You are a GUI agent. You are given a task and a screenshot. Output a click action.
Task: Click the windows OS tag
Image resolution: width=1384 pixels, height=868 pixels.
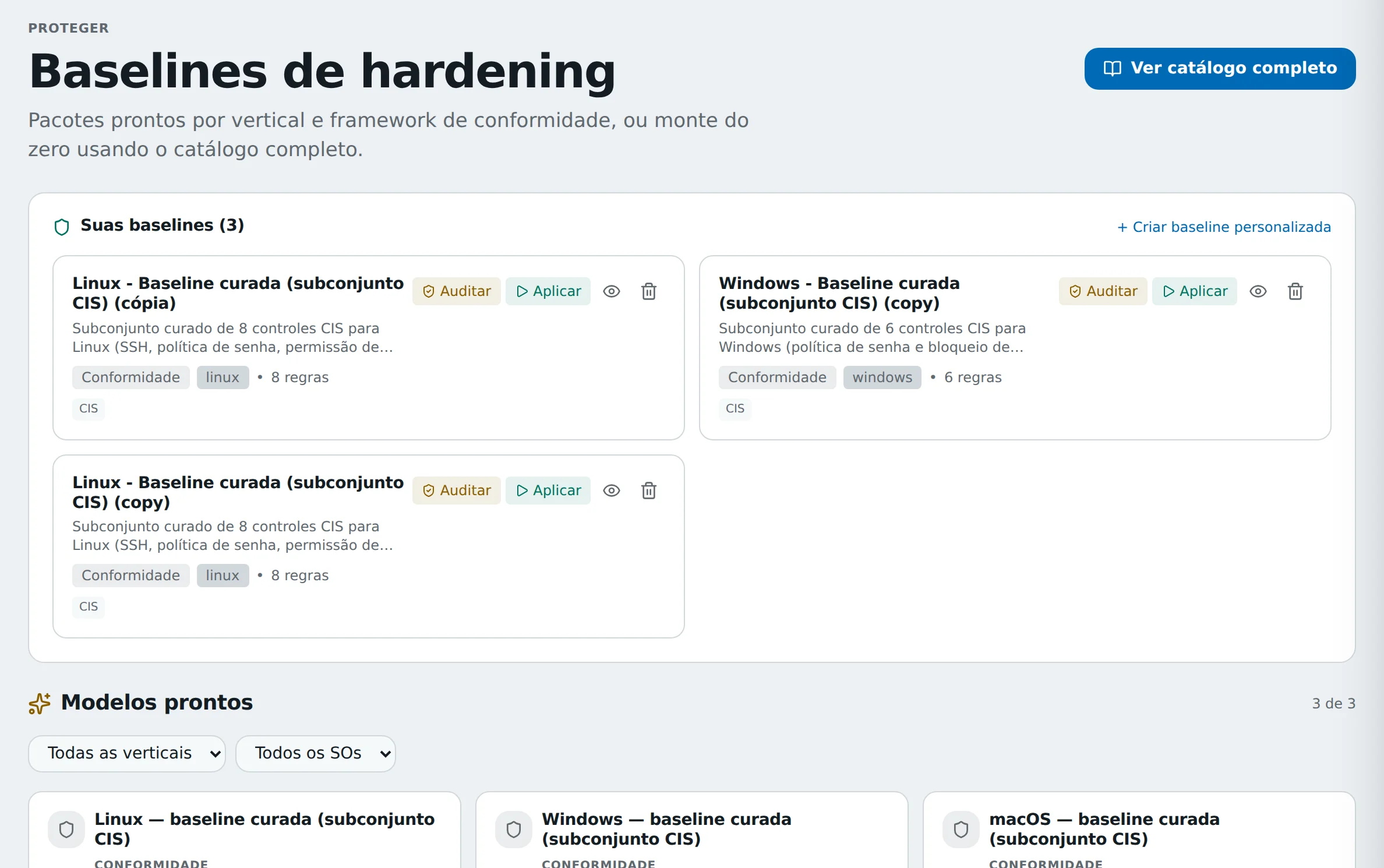pyautogui.click(x=882, y=377)
